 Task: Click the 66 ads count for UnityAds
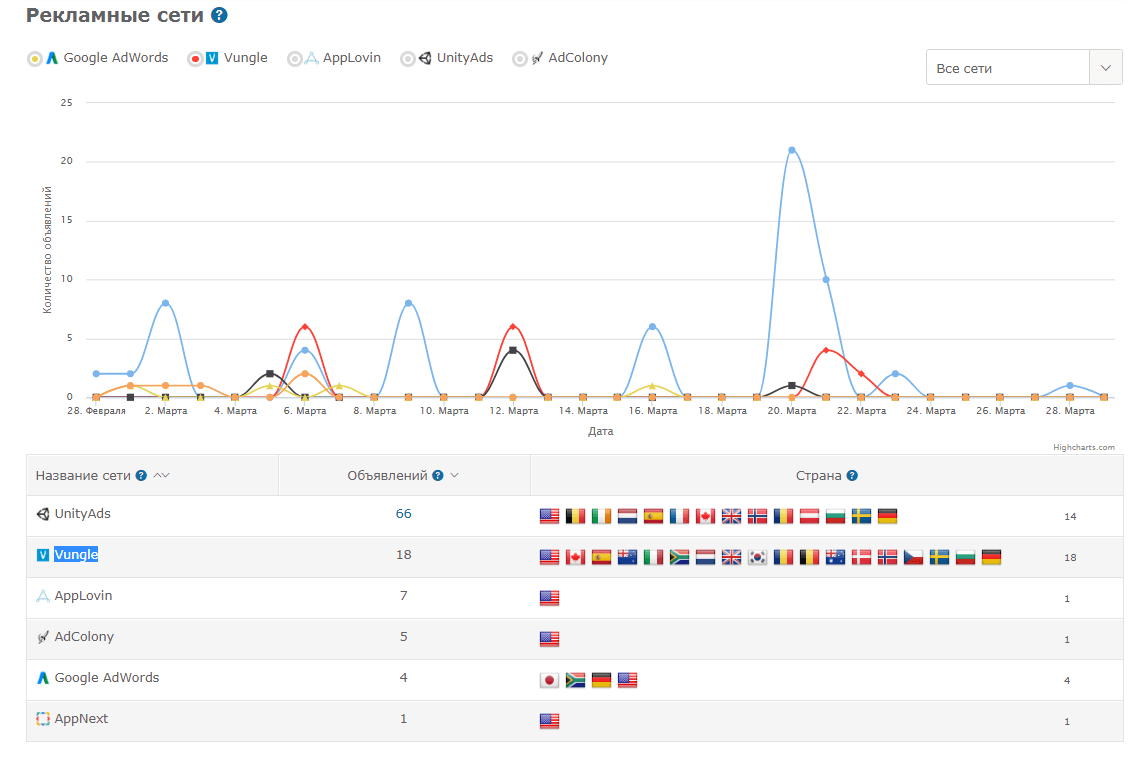tap(403, 514)
